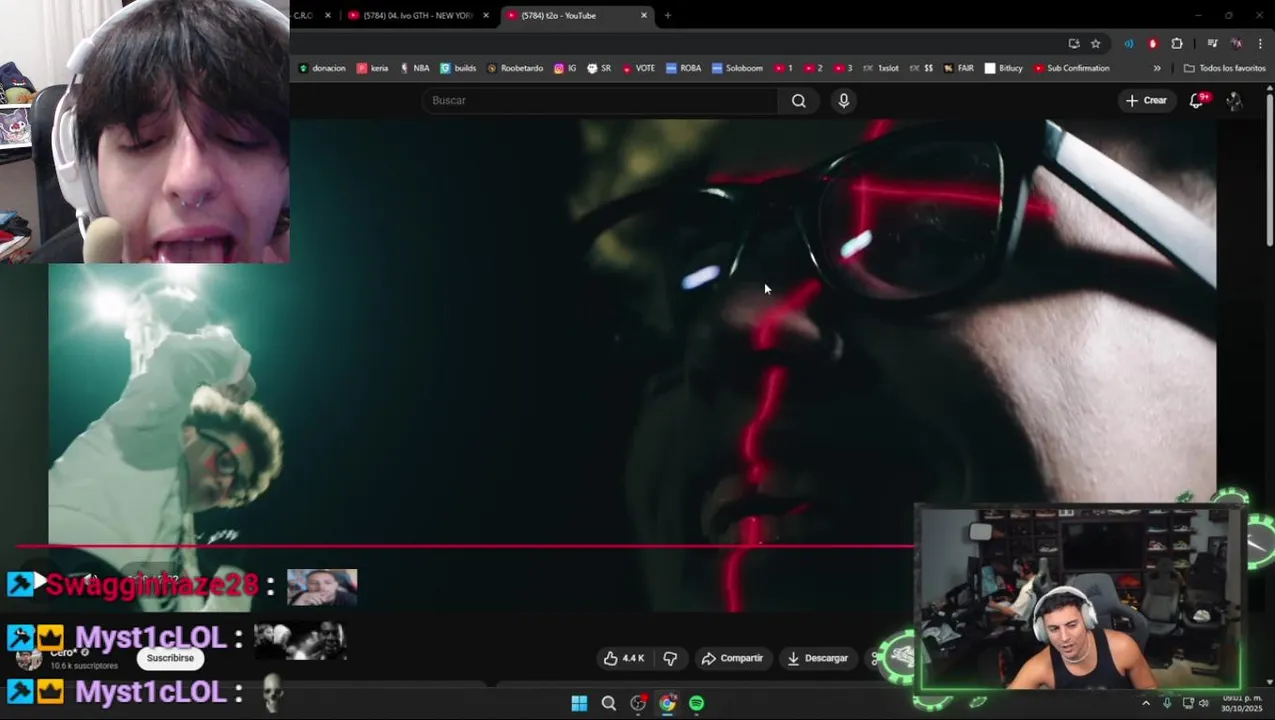The height and width of the screenshot is (720, 1275).
Task: Click the Crear button
Action: (x=1146, y=100)
